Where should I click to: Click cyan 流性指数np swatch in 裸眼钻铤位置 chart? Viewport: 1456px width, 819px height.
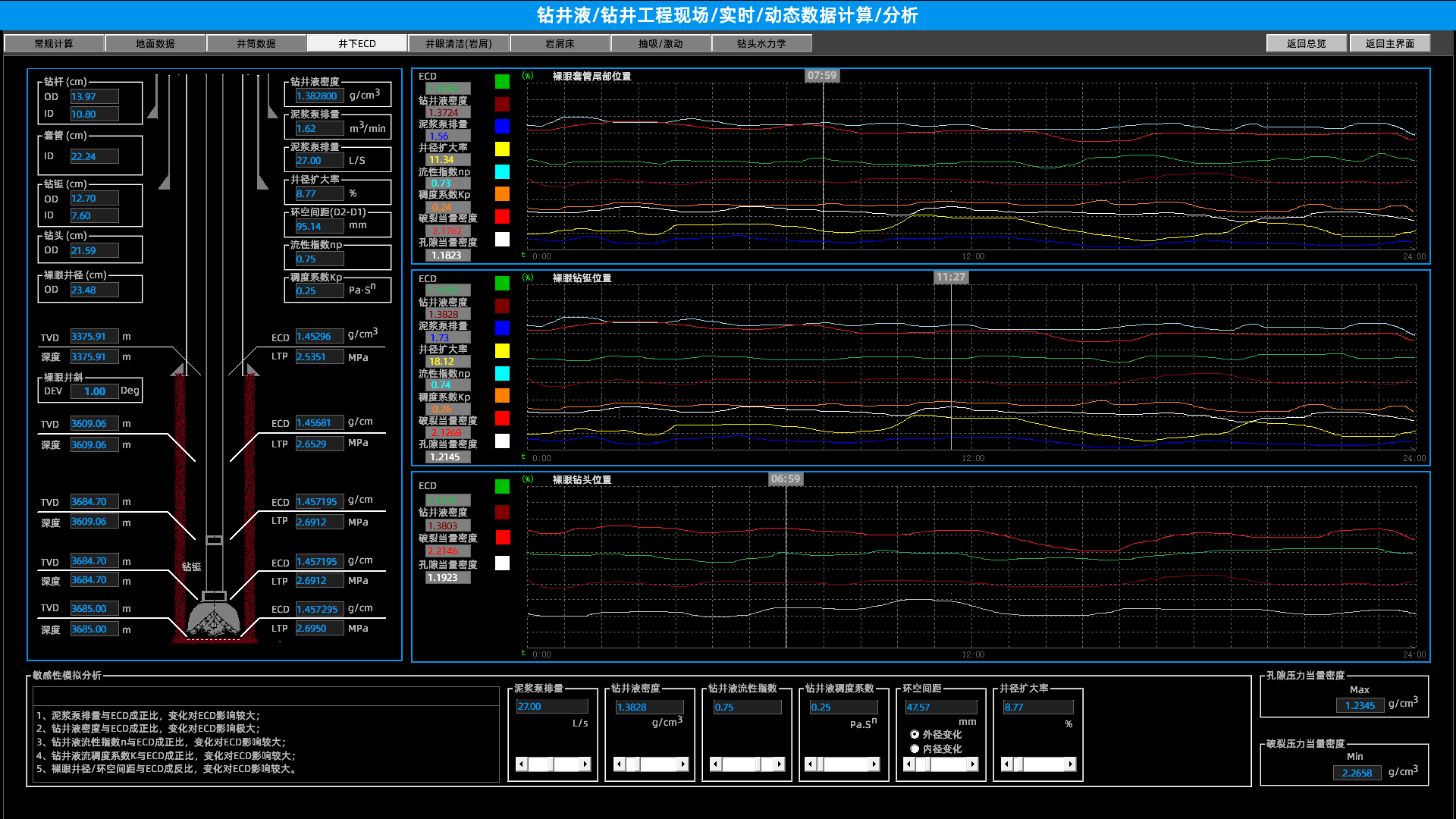[502, 373]
